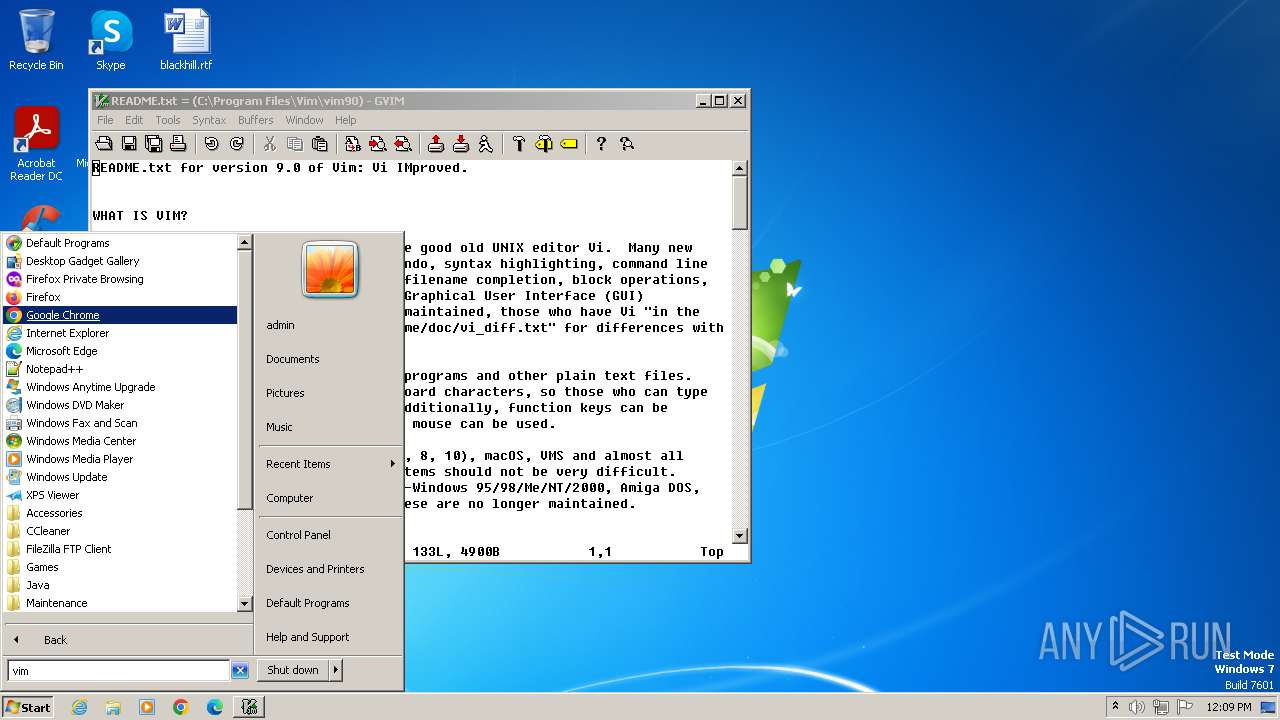Click into the Start menu search field
The height and width of the screenshot is (720, 1280).
click(x=118, y=671)
